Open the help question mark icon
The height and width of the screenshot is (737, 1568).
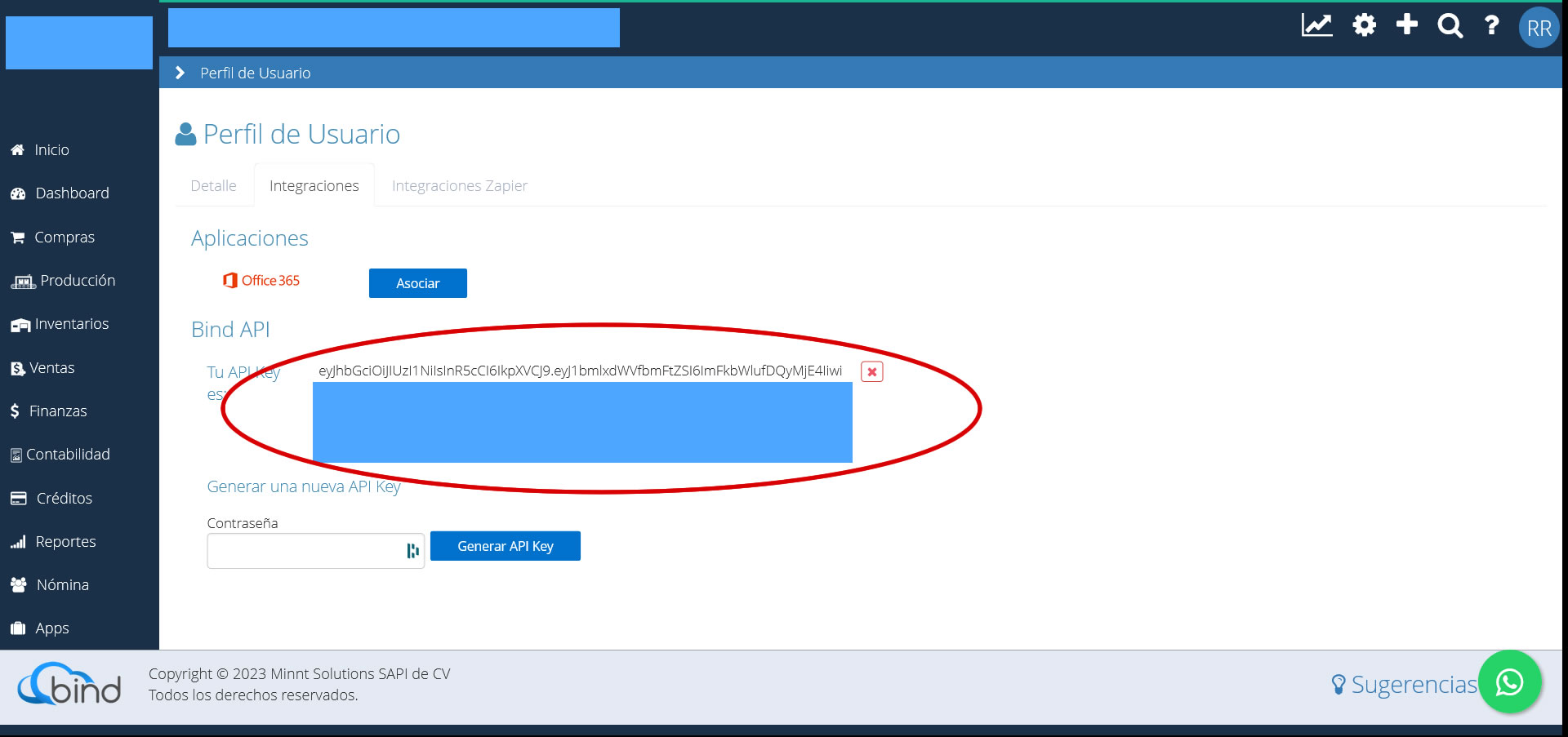pos(1491,25)
